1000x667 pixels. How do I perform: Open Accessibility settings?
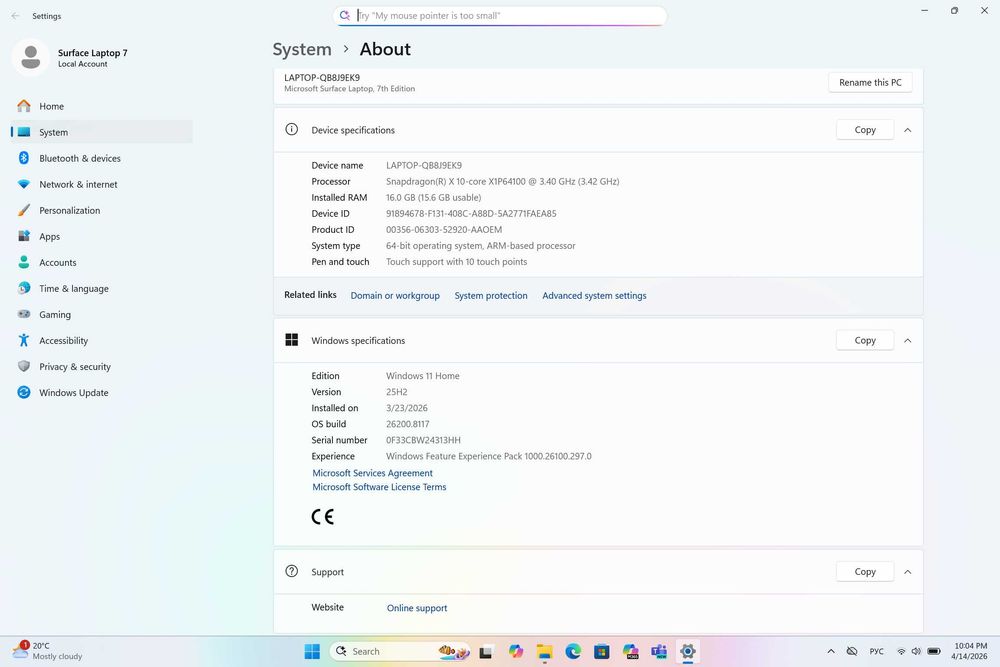[x=102, y=341]
